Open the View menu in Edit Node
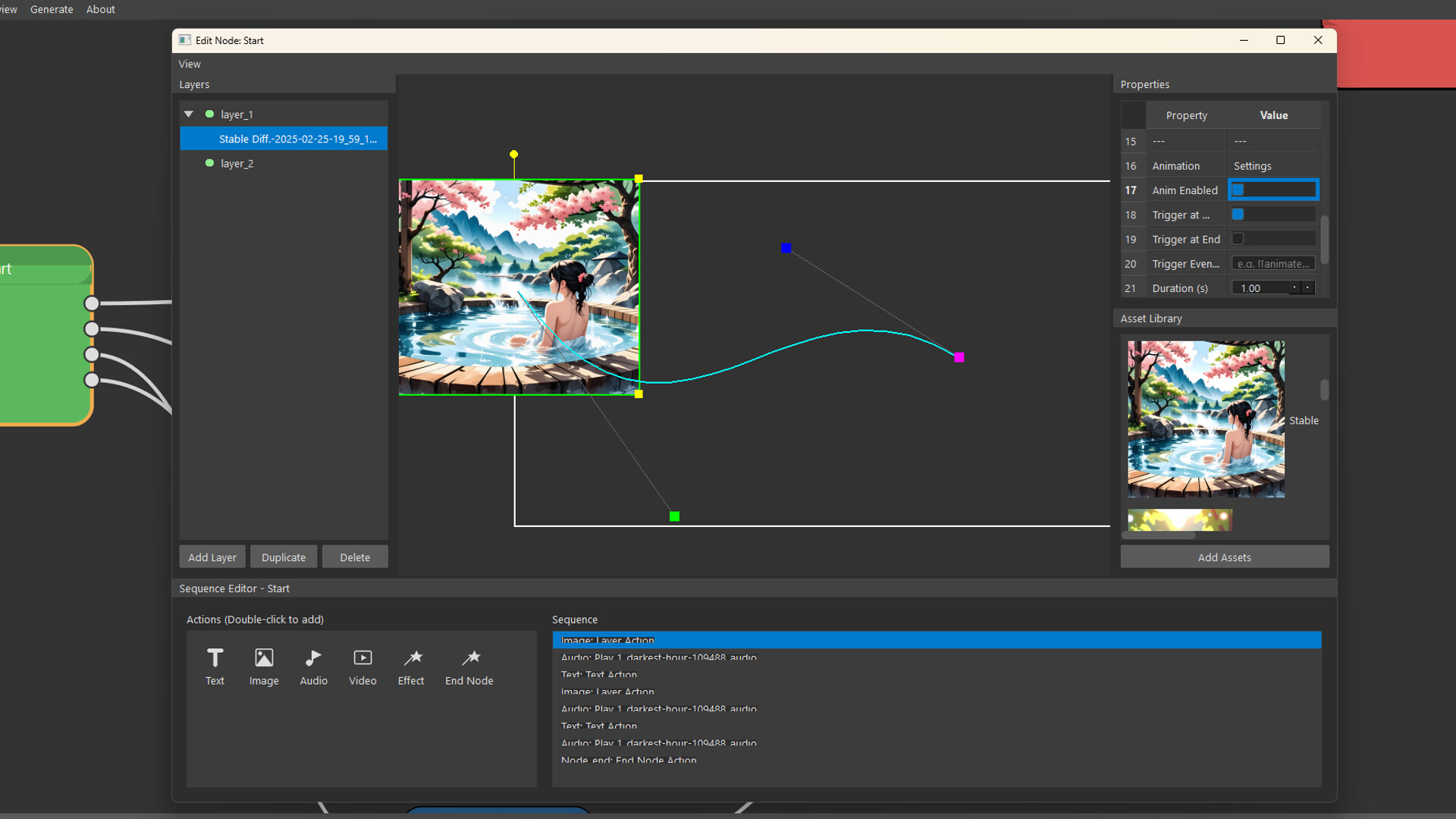Viewport: 1456px width, 819px height. [x=190, y=64]
